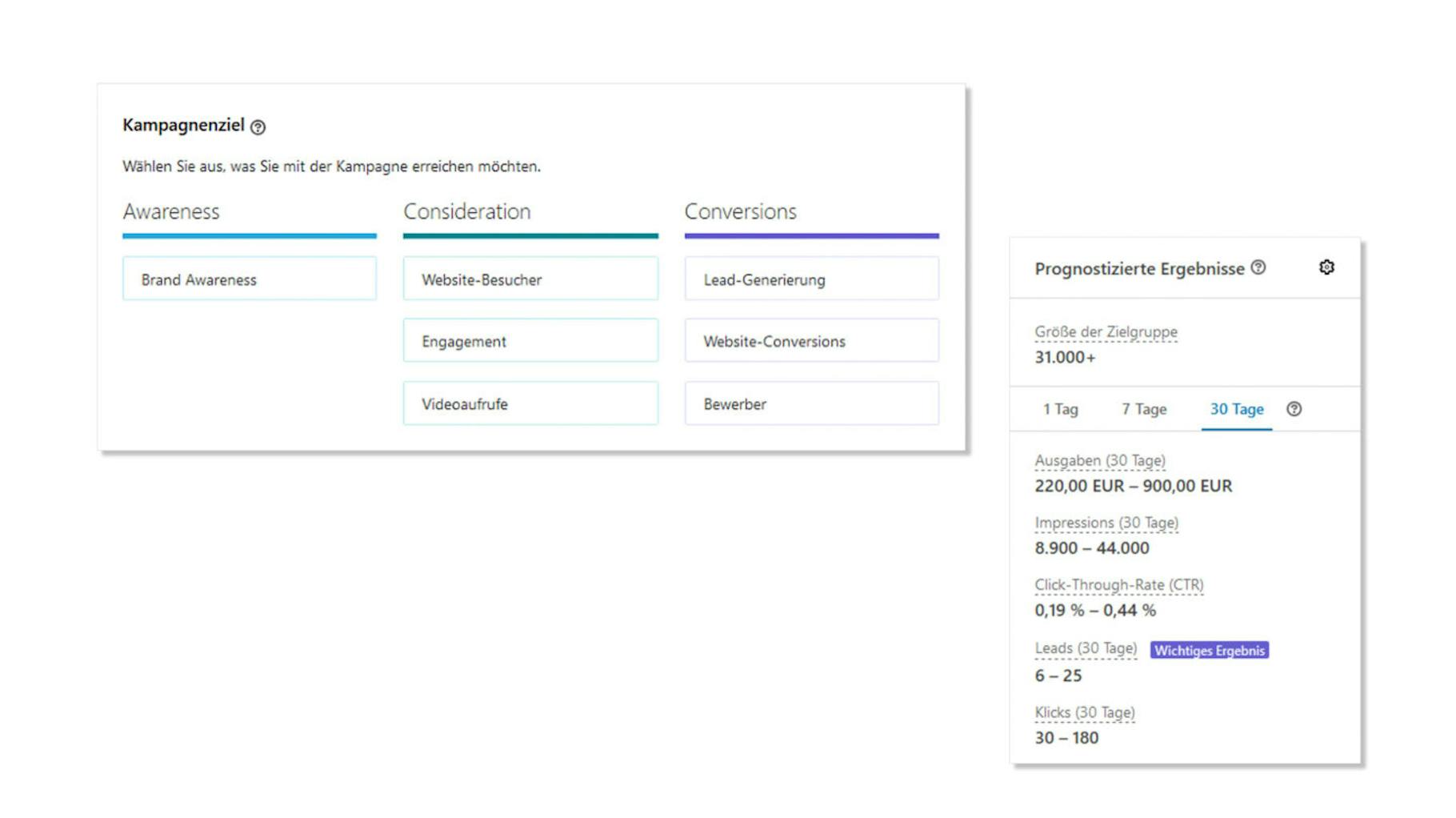Select the 30 Tage tab
Image resolution: width=1456 pixels, height=818 pixels.
point(1237,409)
